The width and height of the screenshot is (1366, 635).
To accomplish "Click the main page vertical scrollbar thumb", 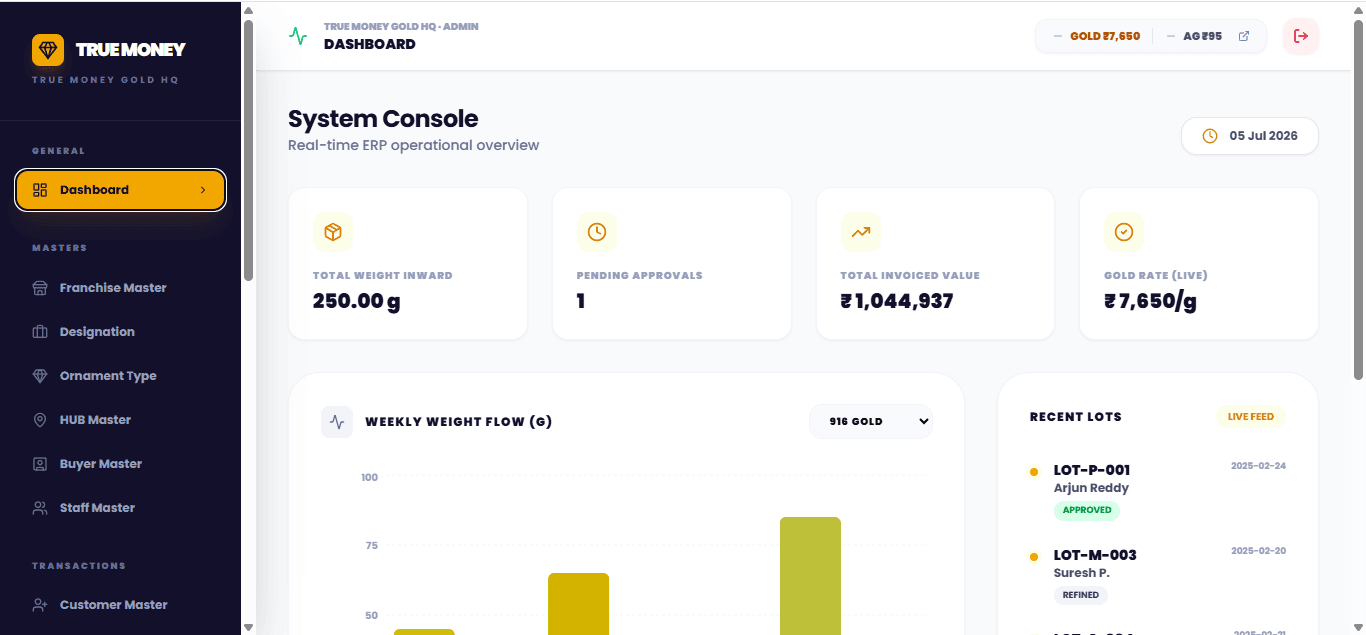I will 1358,200.
